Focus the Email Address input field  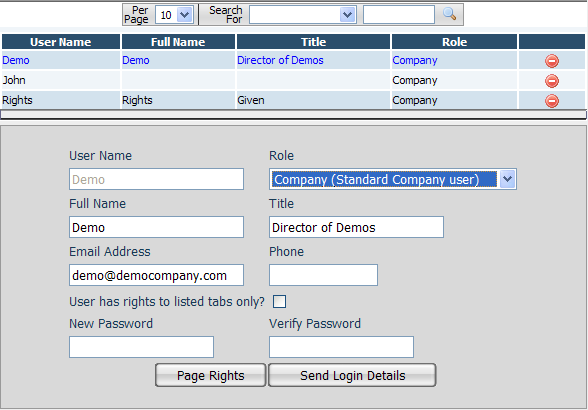point(156,275)
